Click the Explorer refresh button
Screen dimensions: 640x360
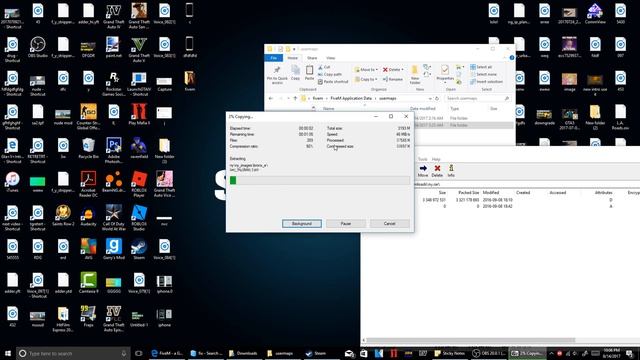437,98
